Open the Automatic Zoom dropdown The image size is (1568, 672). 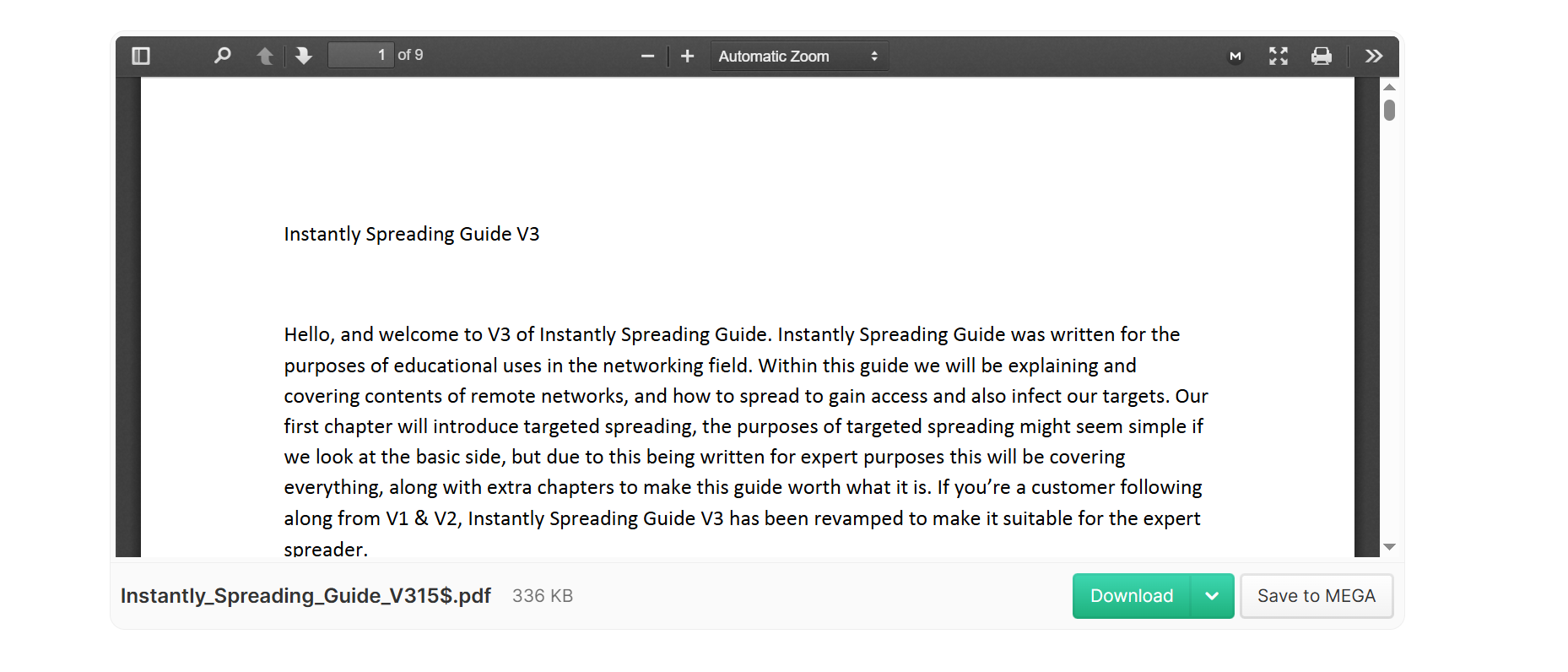(x=798, y=56)
